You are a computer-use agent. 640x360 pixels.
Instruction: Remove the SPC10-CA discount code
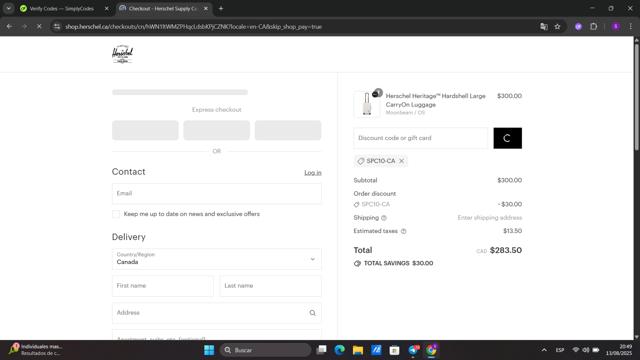(x=402, y=161)
